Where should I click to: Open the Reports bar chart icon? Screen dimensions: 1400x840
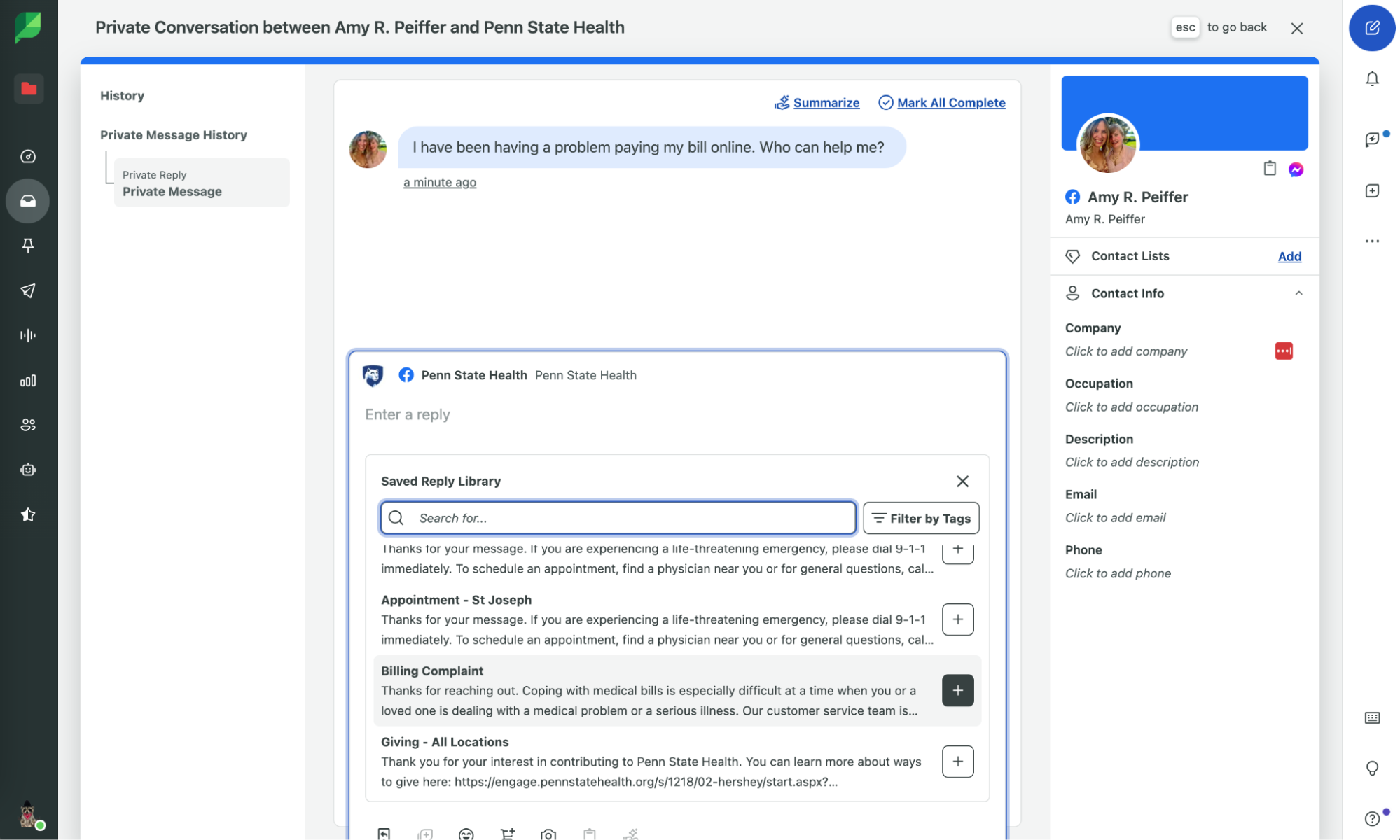28,381
